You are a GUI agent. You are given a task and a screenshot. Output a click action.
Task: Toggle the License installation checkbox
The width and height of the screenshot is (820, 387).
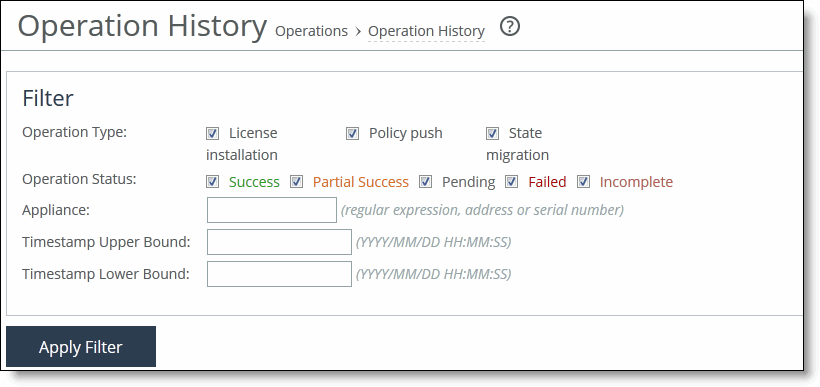click(x=212, y=134)
